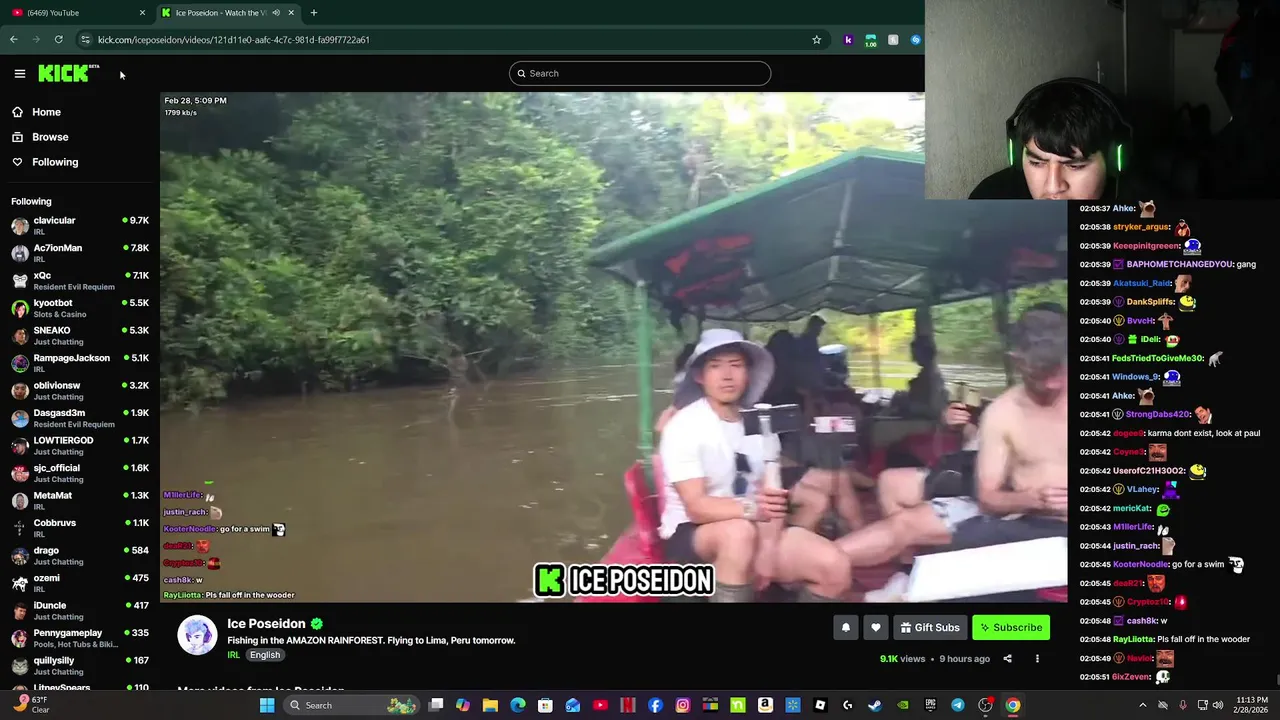1280x720 pixels.
Task: Open a new browser tab
Action: point(314,13)
